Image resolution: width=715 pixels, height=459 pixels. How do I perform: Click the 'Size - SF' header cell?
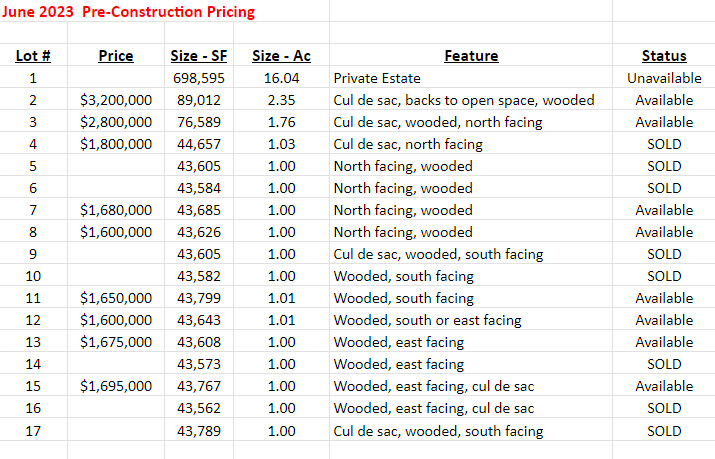click(x=200, y=56)
